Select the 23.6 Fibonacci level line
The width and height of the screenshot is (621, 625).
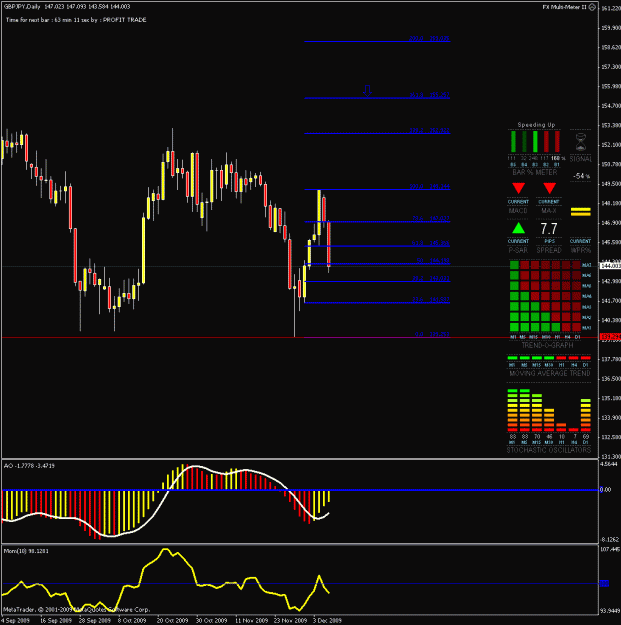click(x=377, y=303)
